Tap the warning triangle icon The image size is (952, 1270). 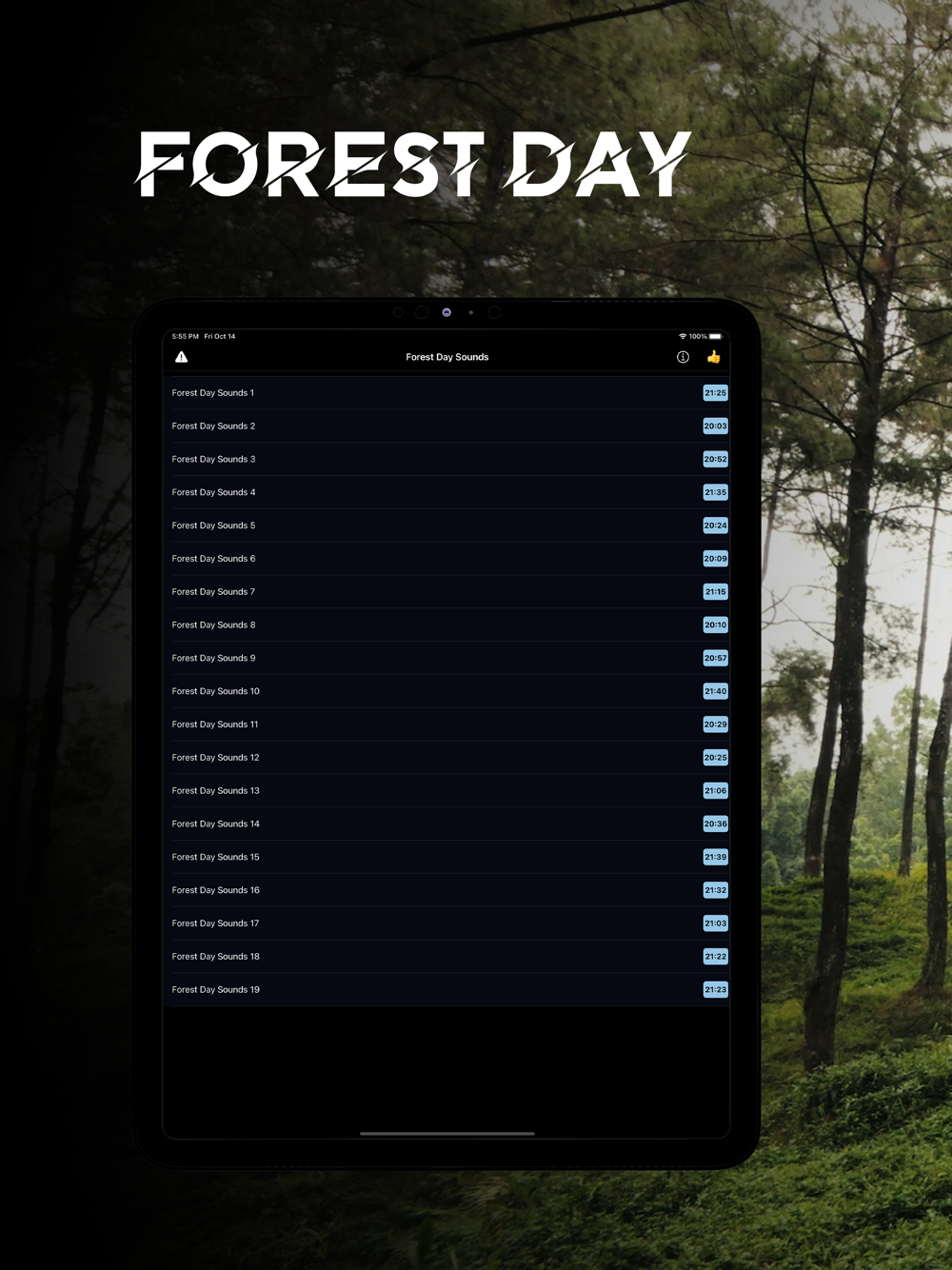[x=181, y=357]
